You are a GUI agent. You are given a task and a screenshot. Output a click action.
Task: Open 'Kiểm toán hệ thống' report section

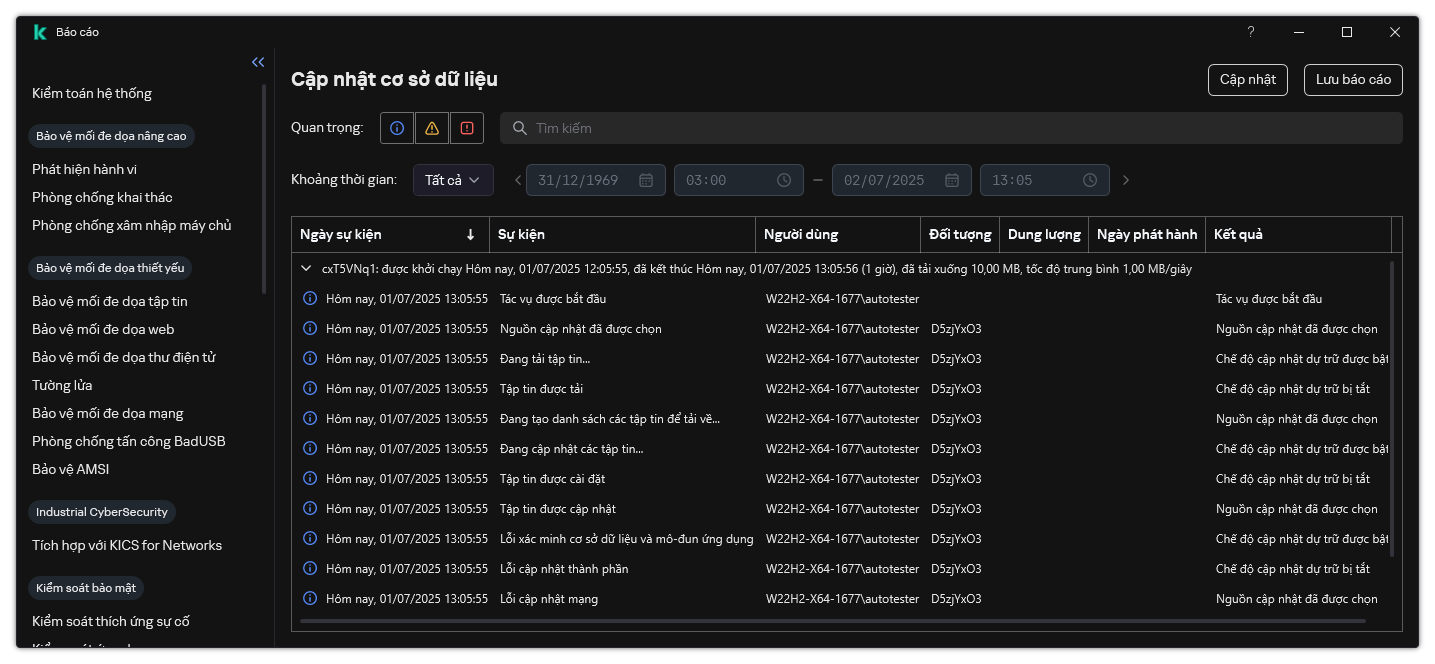coord(92,93)
